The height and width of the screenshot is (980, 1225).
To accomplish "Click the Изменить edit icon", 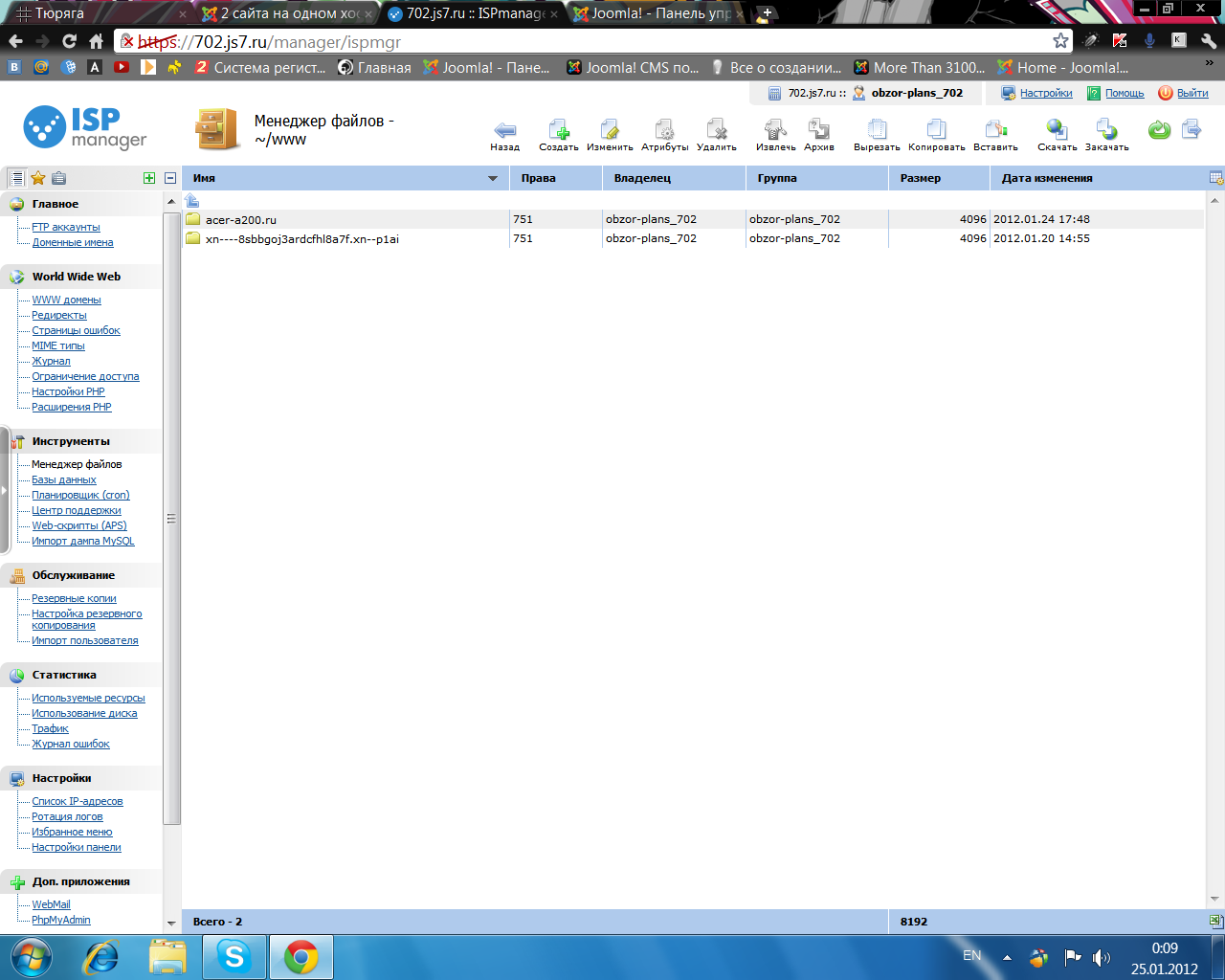I will pyautogui.click(x=610, y=130).
